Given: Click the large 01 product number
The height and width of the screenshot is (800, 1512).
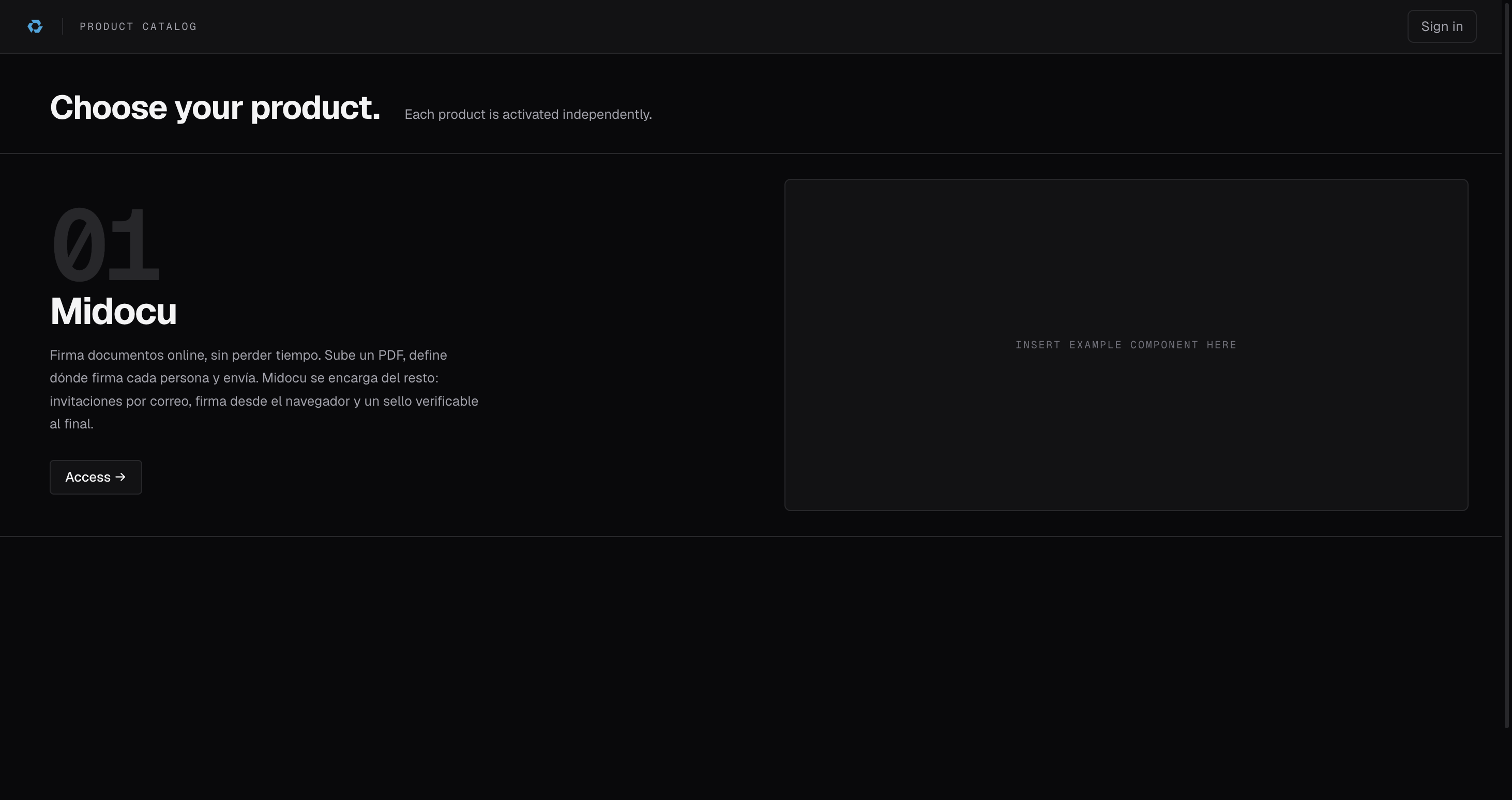Looking at the screenshot, I should click(x=105, y=245).
